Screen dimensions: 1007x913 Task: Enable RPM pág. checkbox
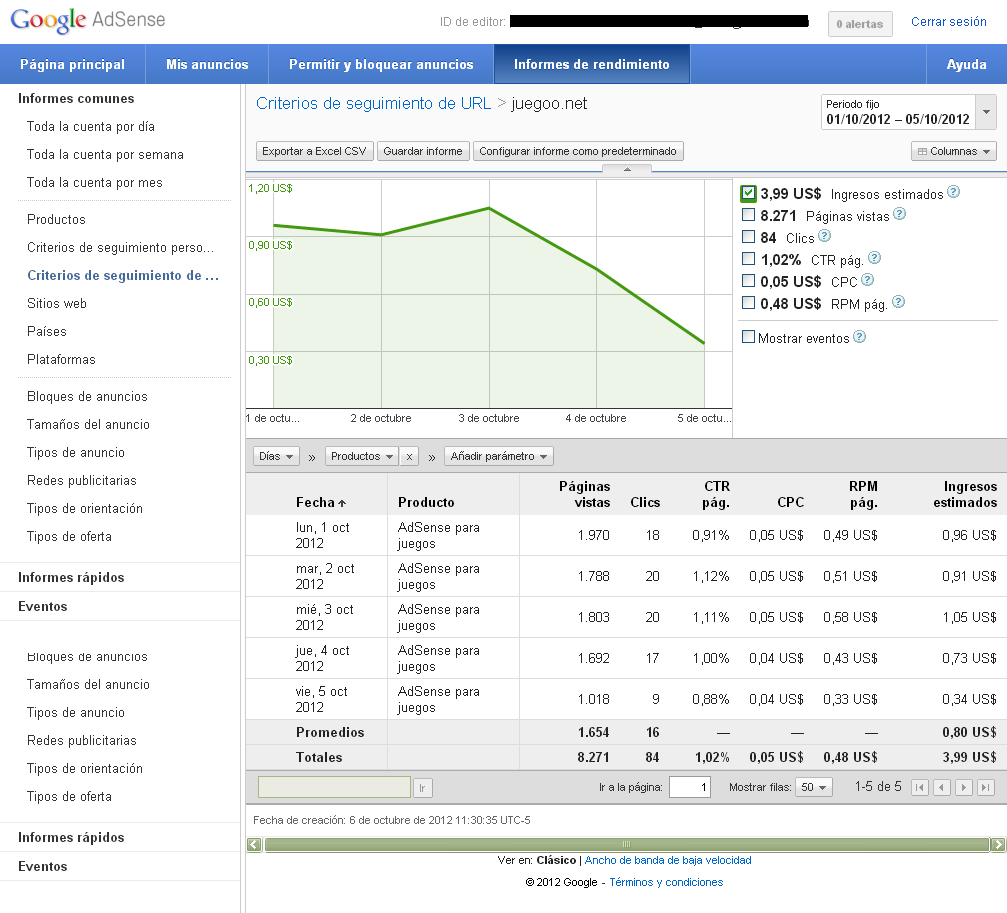748,302
